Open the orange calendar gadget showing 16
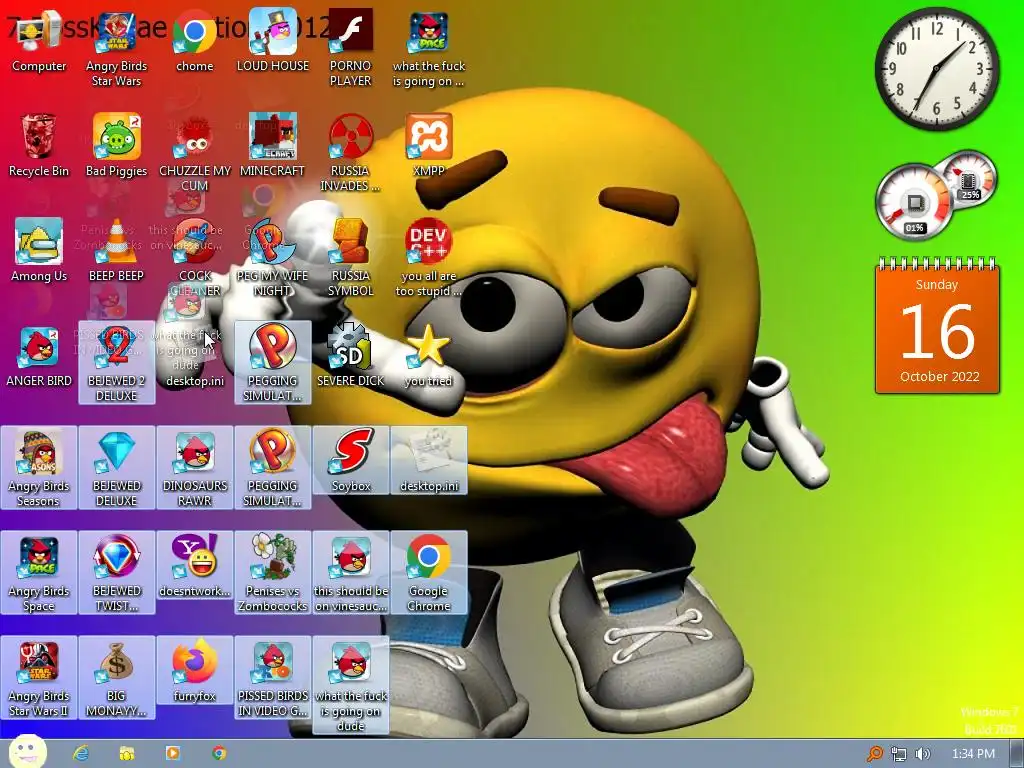1024x768 pixels. [x=937, y=325]
